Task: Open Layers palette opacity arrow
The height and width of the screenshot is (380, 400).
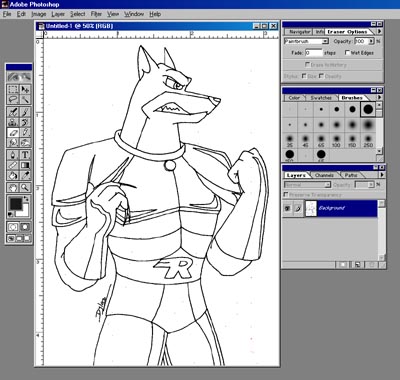Action: tap(371, 185)
